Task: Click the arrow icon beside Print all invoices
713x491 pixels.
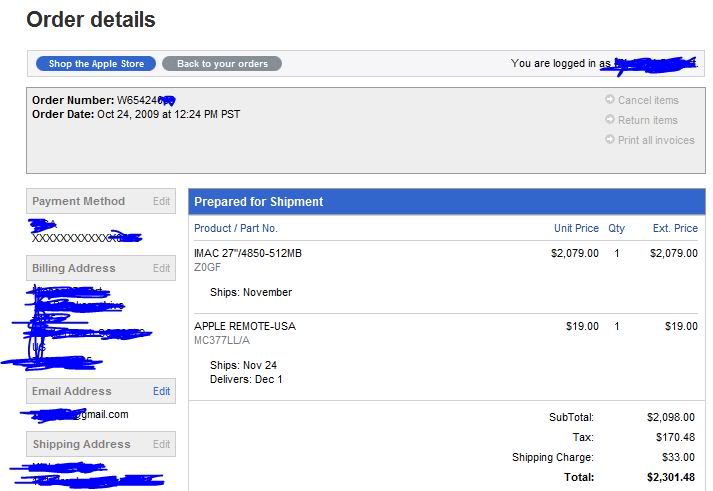Action: (610, 140)
